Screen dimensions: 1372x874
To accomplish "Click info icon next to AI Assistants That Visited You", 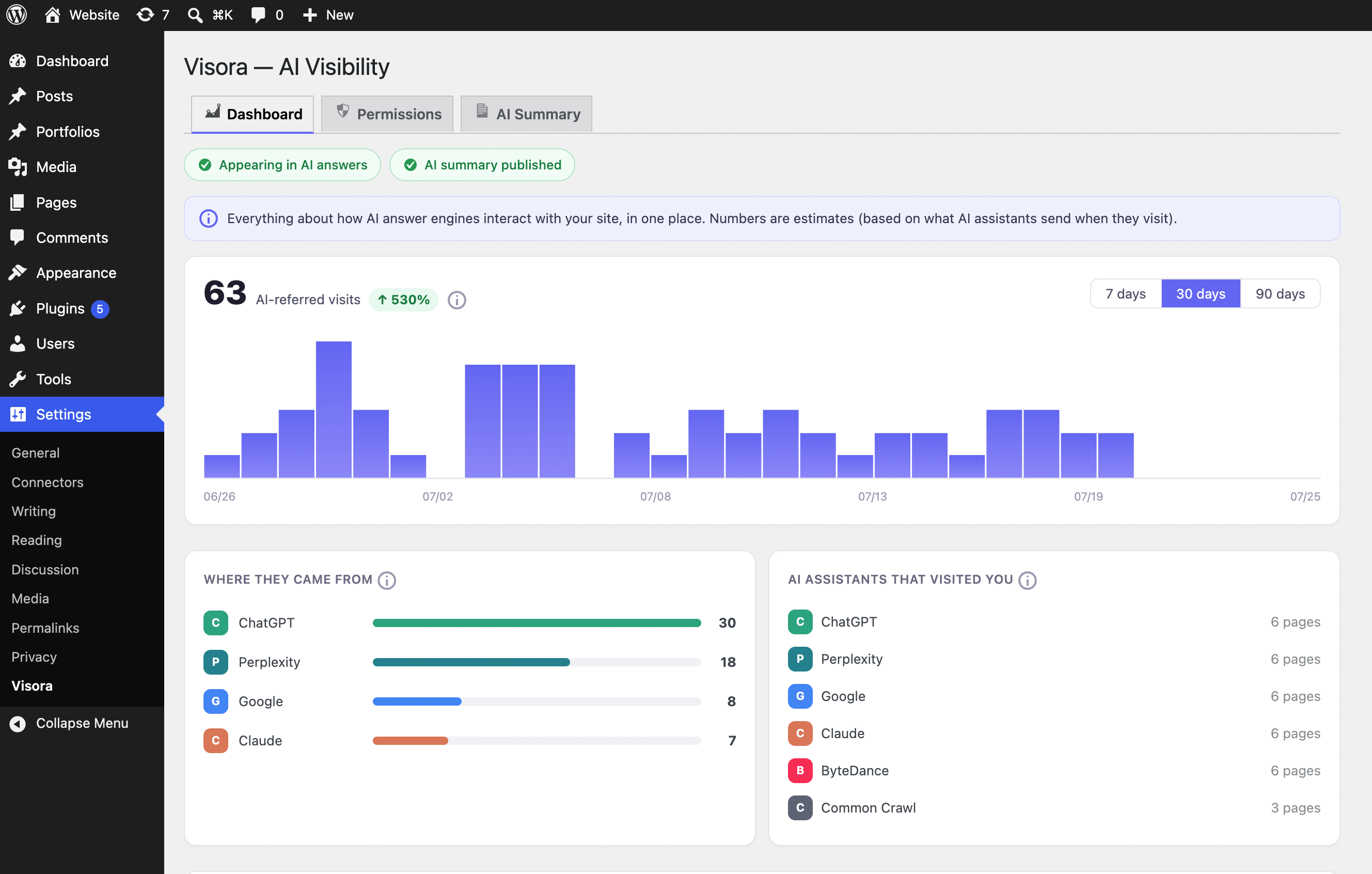I will (1027, 581).
